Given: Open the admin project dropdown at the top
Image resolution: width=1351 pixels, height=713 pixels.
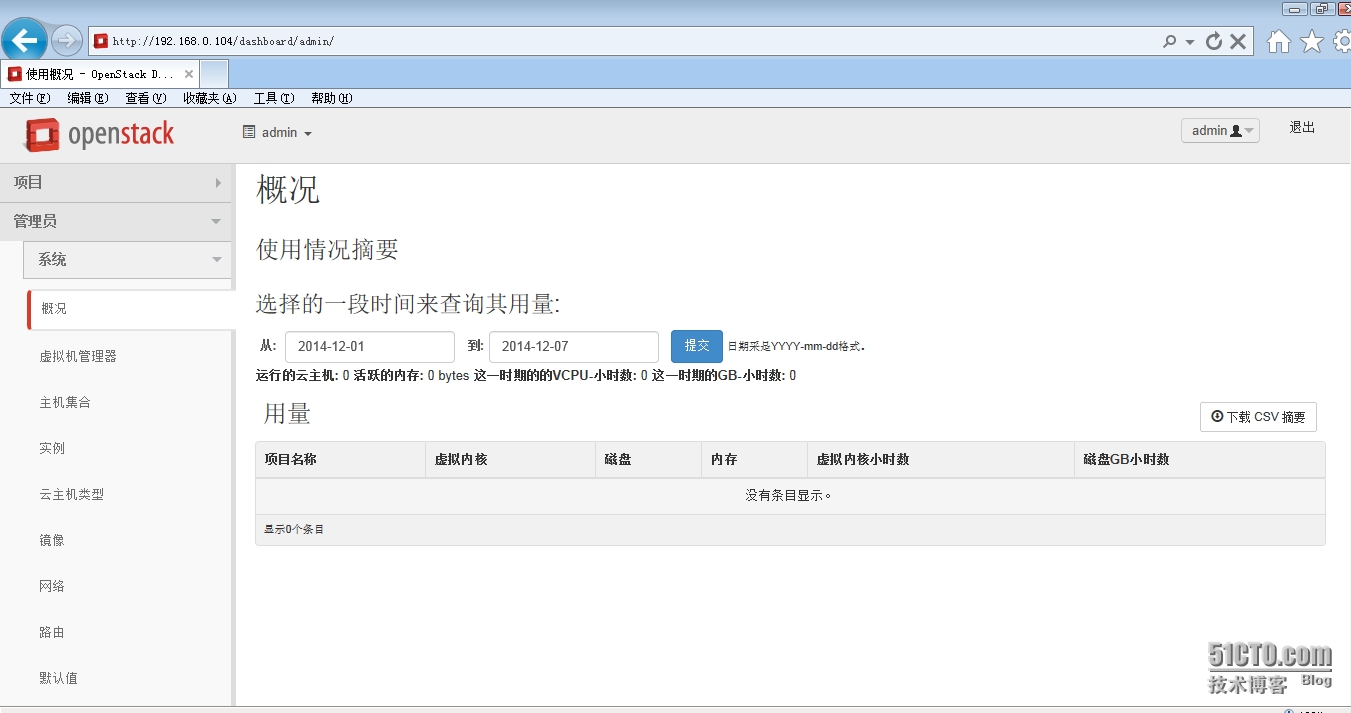Looking at the screenshot, I should click(x=277, y=132).
